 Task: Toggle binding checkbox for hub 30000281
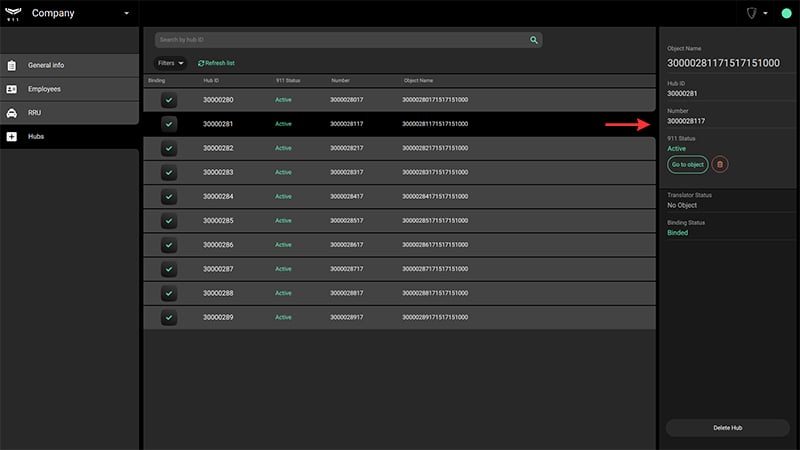pyautogui.click(x=169, y=124)
